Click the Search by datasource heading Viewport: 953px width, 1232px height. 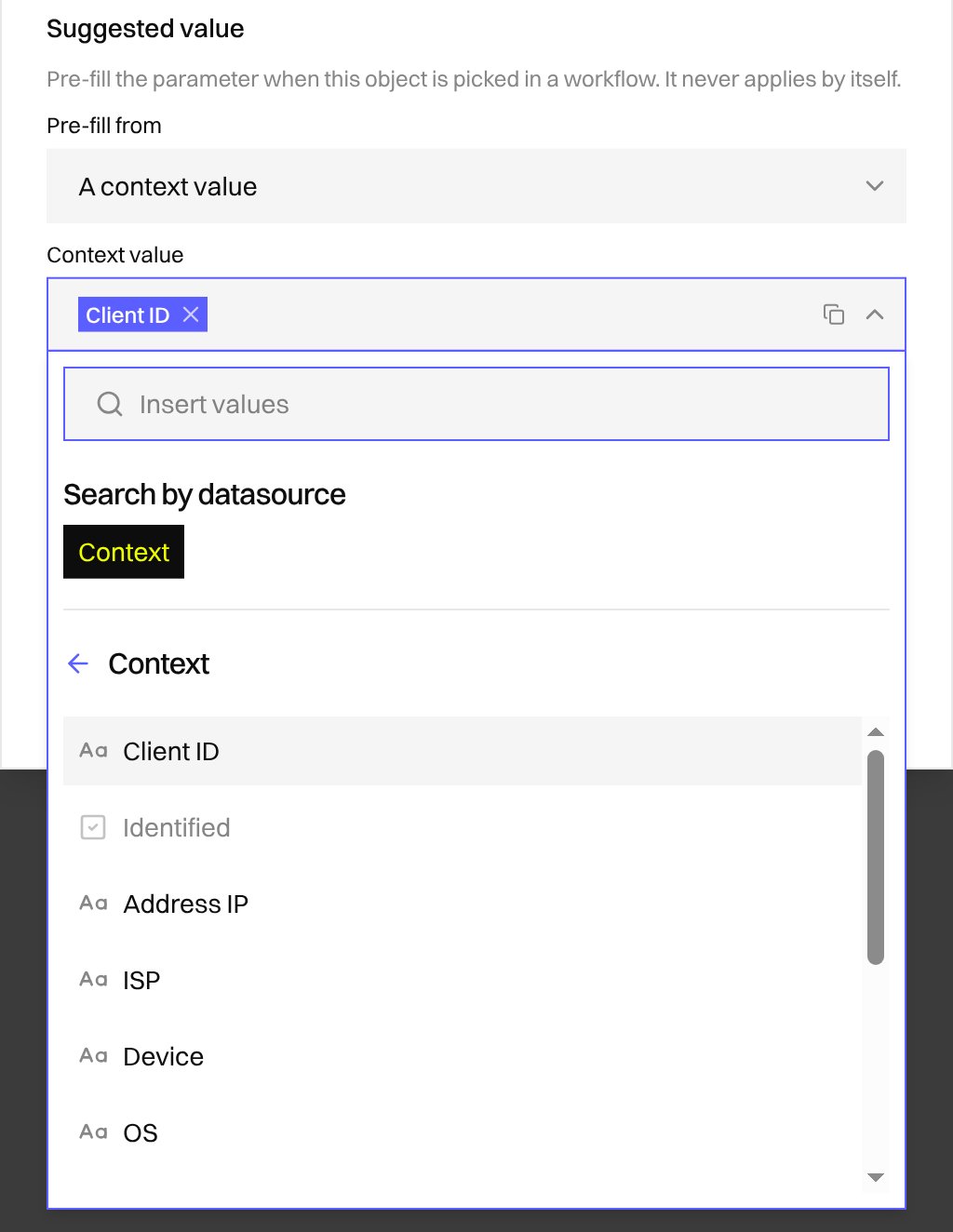coord(205,494)
